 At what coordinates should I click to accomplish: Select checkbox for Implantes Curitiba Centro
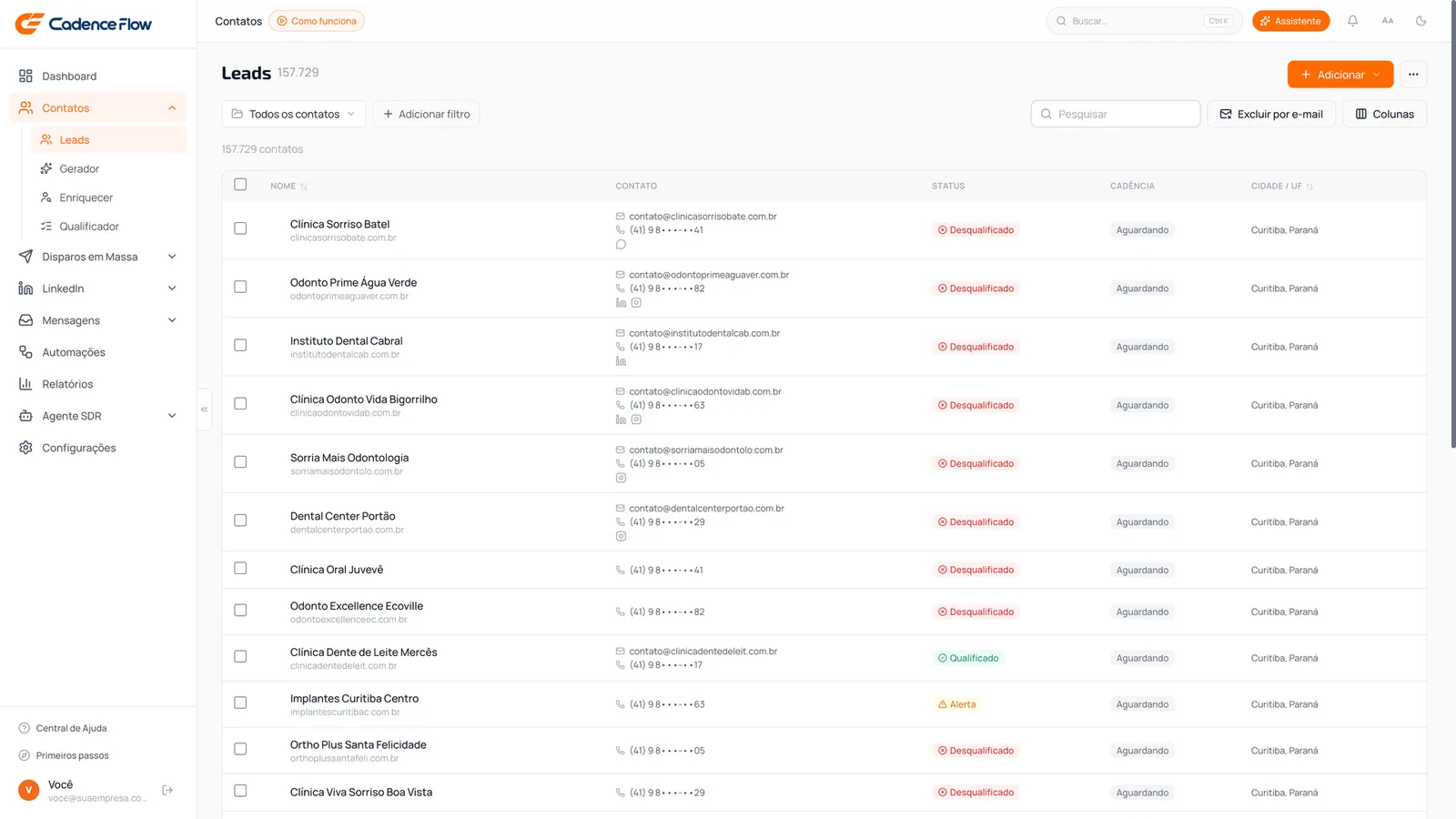pyautogui.click(x=240, y=703)
